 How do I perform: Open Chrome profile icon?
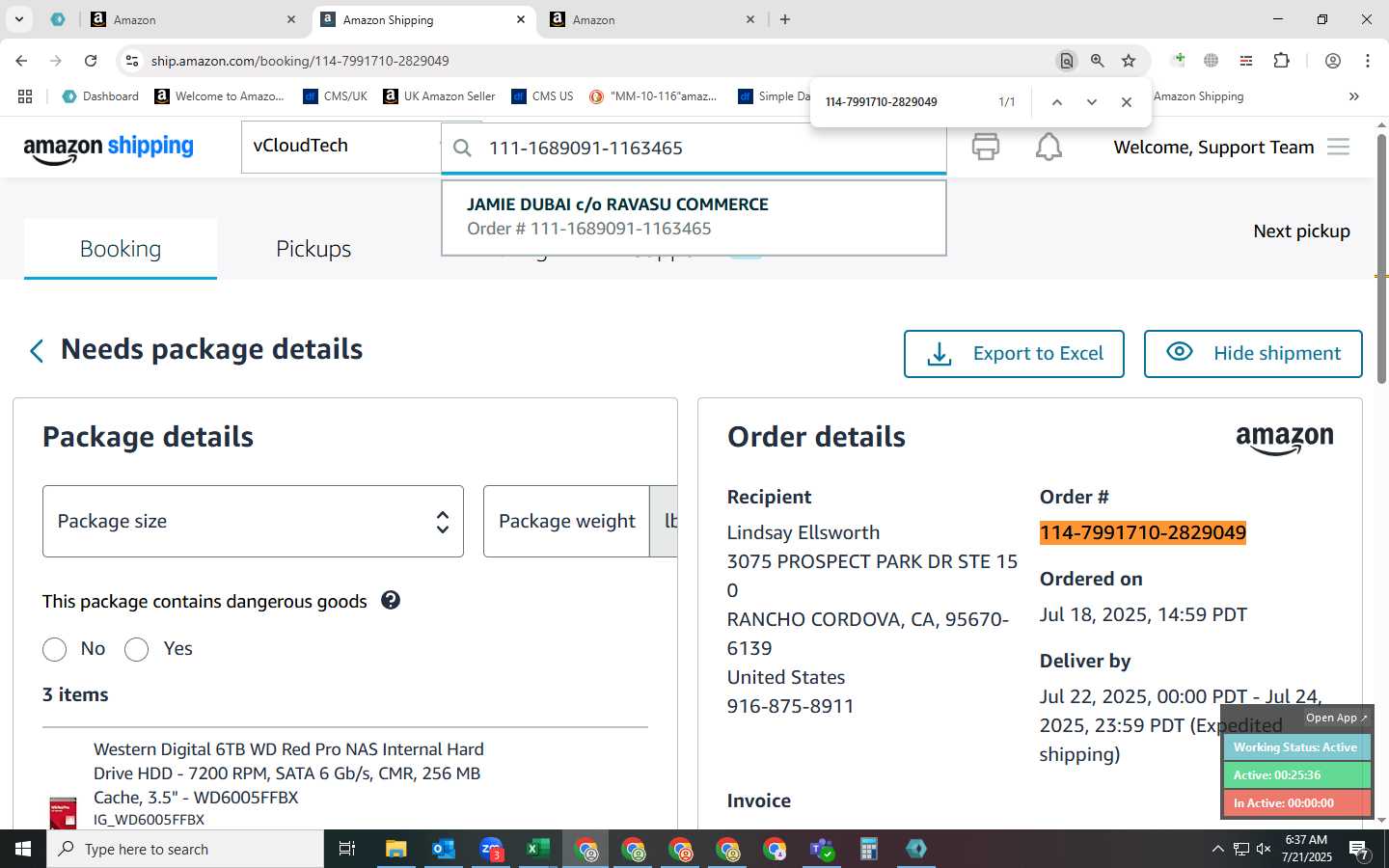1333,61
